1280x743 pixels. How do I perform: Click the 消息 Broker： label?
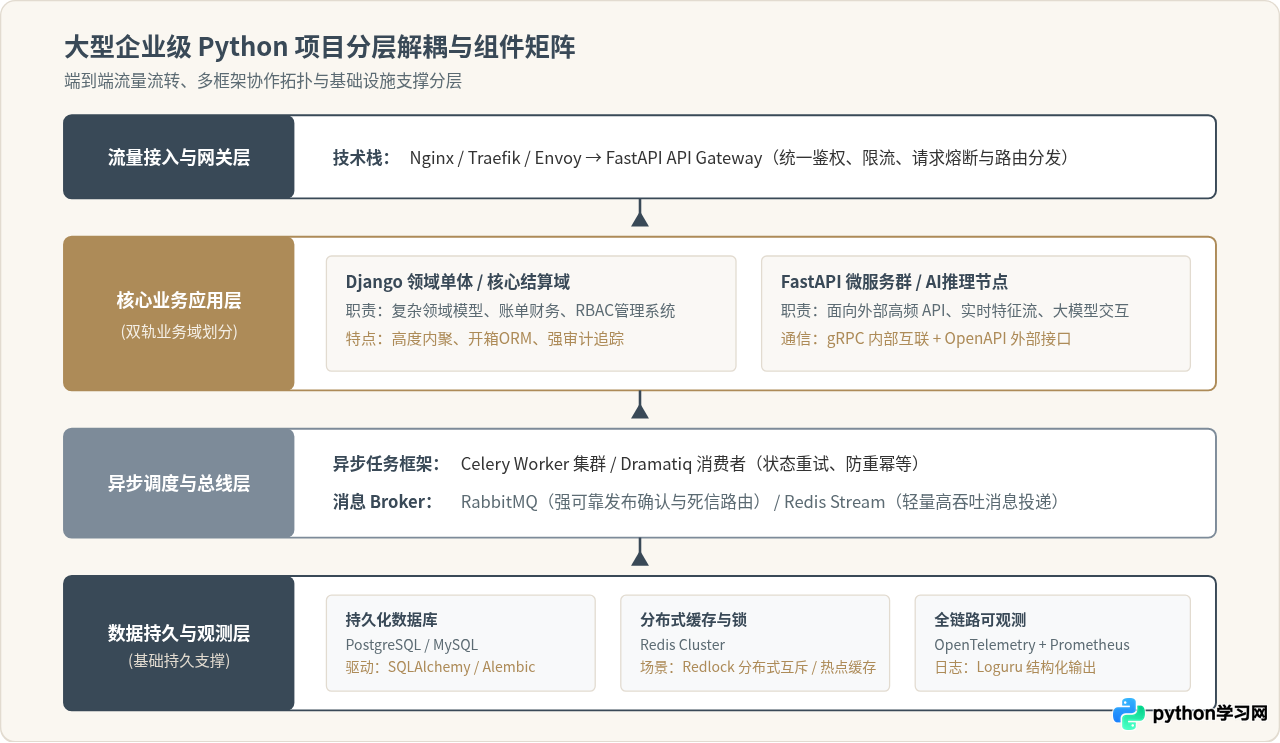click(x=383, y=502)
